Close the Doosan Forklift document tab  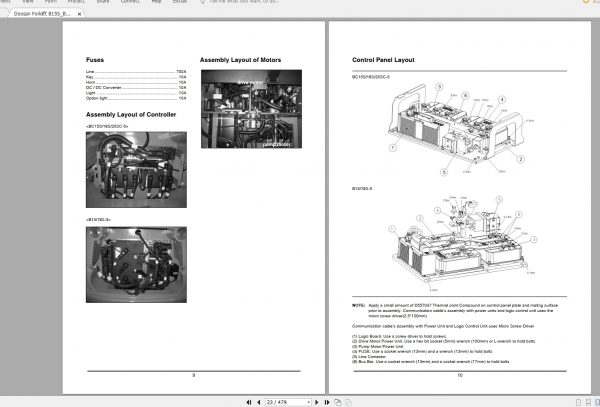point(79,14)
